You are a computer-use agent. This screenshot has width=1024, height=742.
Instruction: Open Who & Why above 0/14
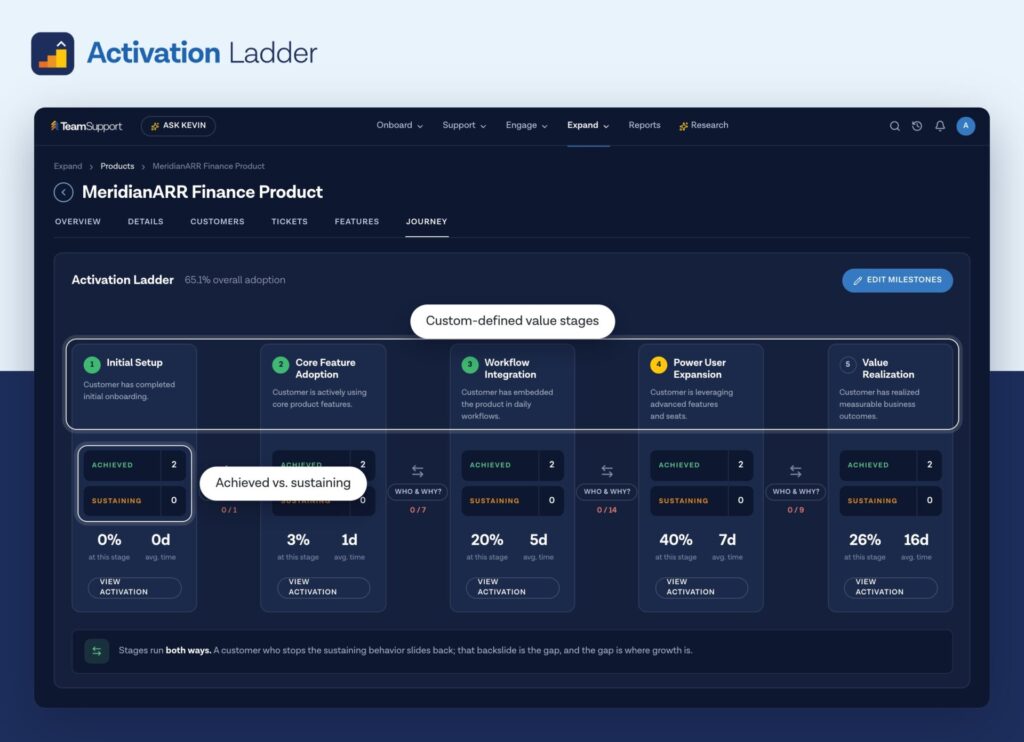tap(607, 491)
